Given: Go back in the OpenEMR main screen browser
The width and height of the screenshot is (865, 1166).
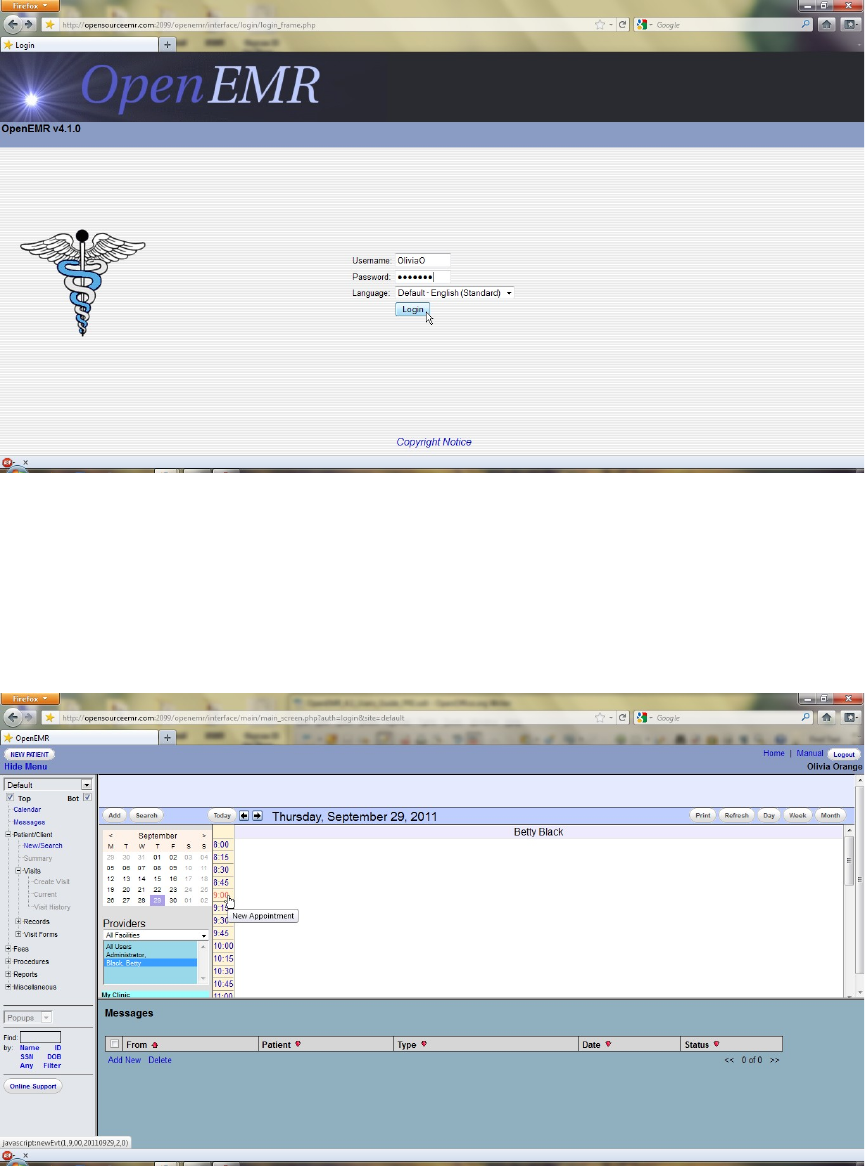Looking at the screenshot, I should (12, 718).
